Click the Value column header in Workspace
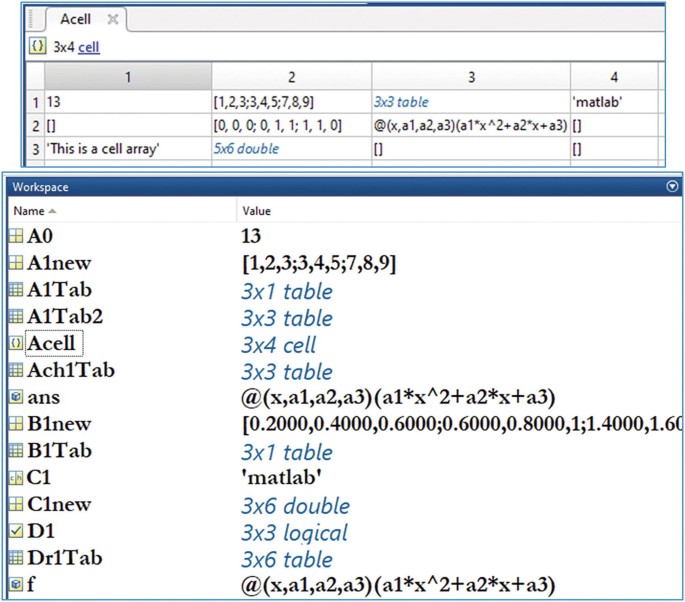The height and width of the screenshot is (602, 685). (258, 211)
